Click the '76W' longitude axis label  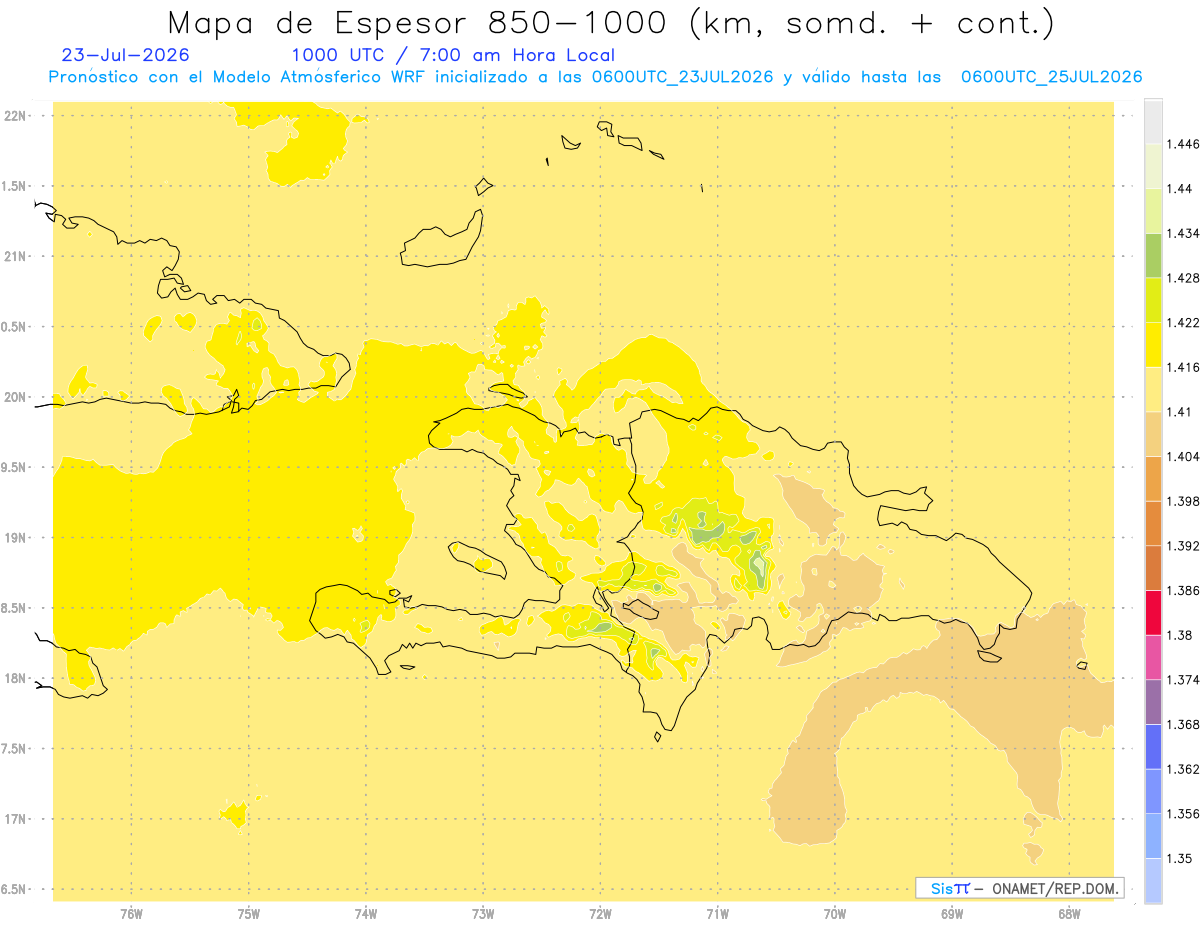tap(131, 913)
